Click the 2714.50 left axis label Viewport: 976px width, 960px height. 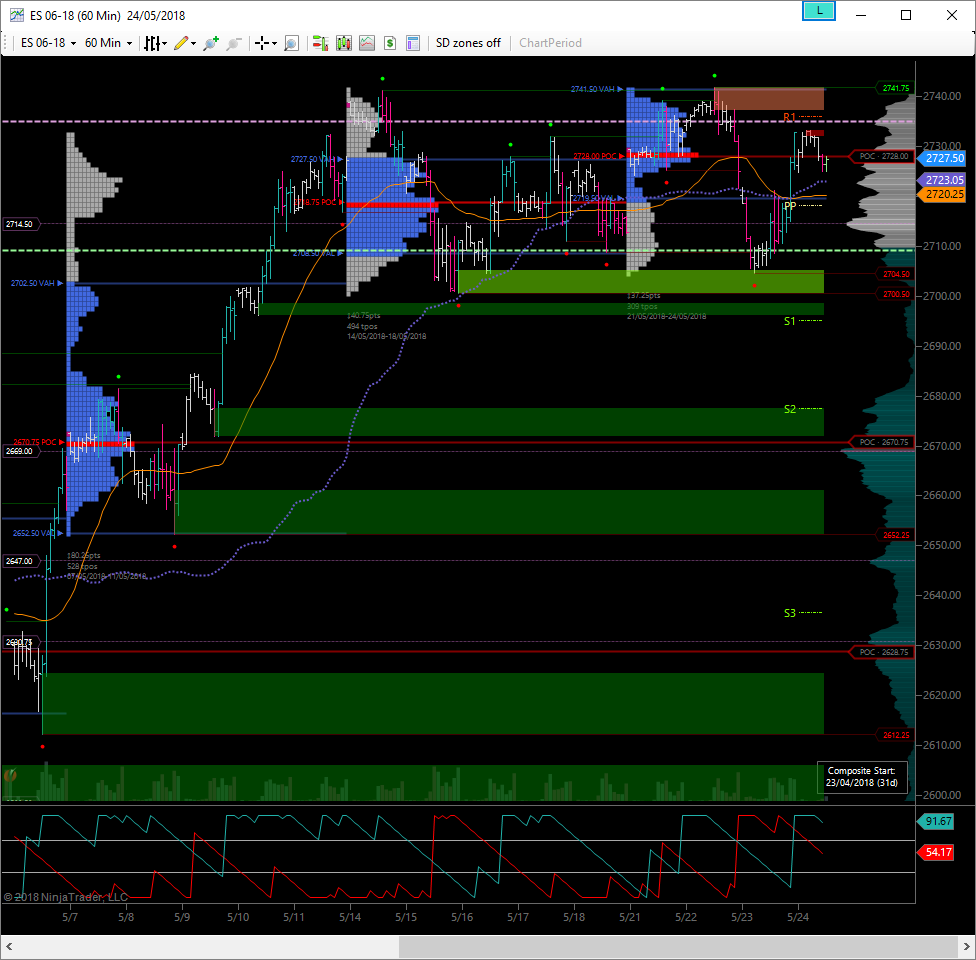click(x=21, y=224)
